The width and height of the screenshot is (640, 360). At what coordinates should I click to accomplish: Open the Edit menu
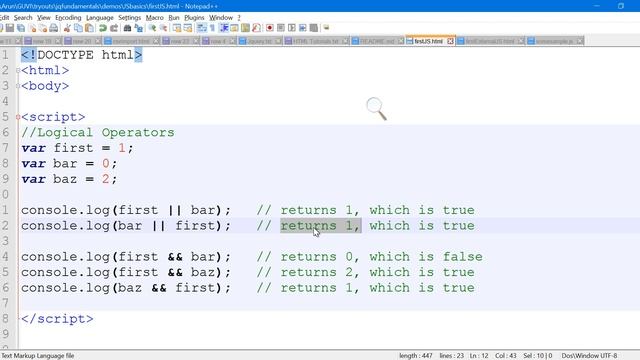[4, 18]
